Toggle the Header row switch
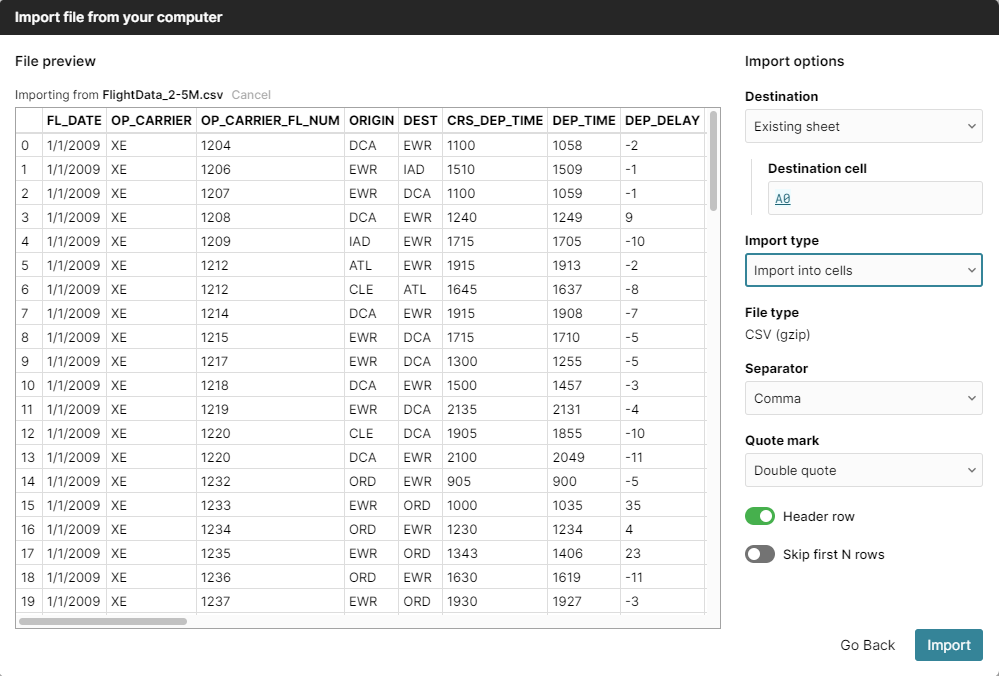The image size is (999, 676). (760, 516)
